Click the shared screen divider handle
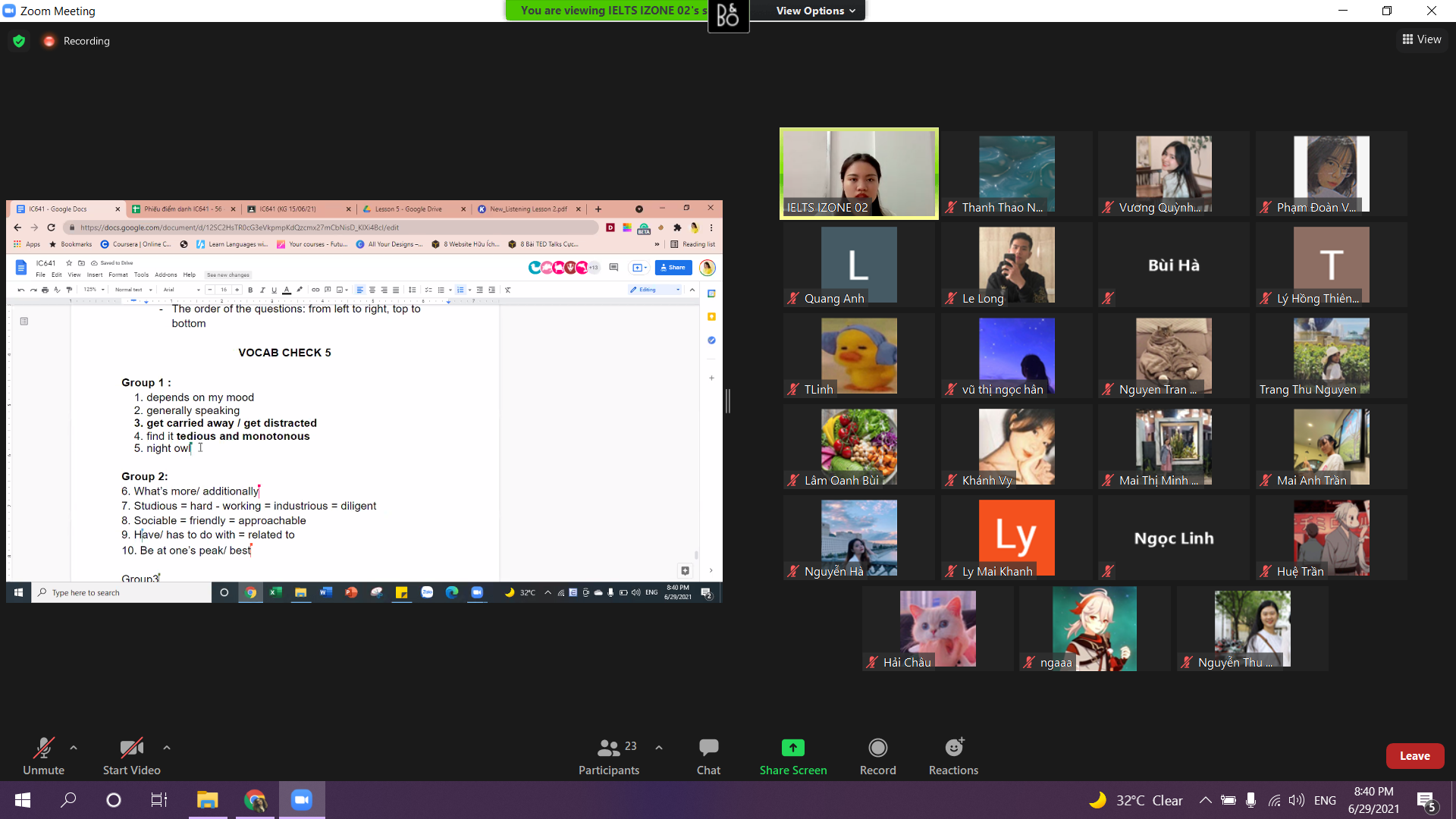This screenshot has width=1456, height=819. (x=728, y=401)
